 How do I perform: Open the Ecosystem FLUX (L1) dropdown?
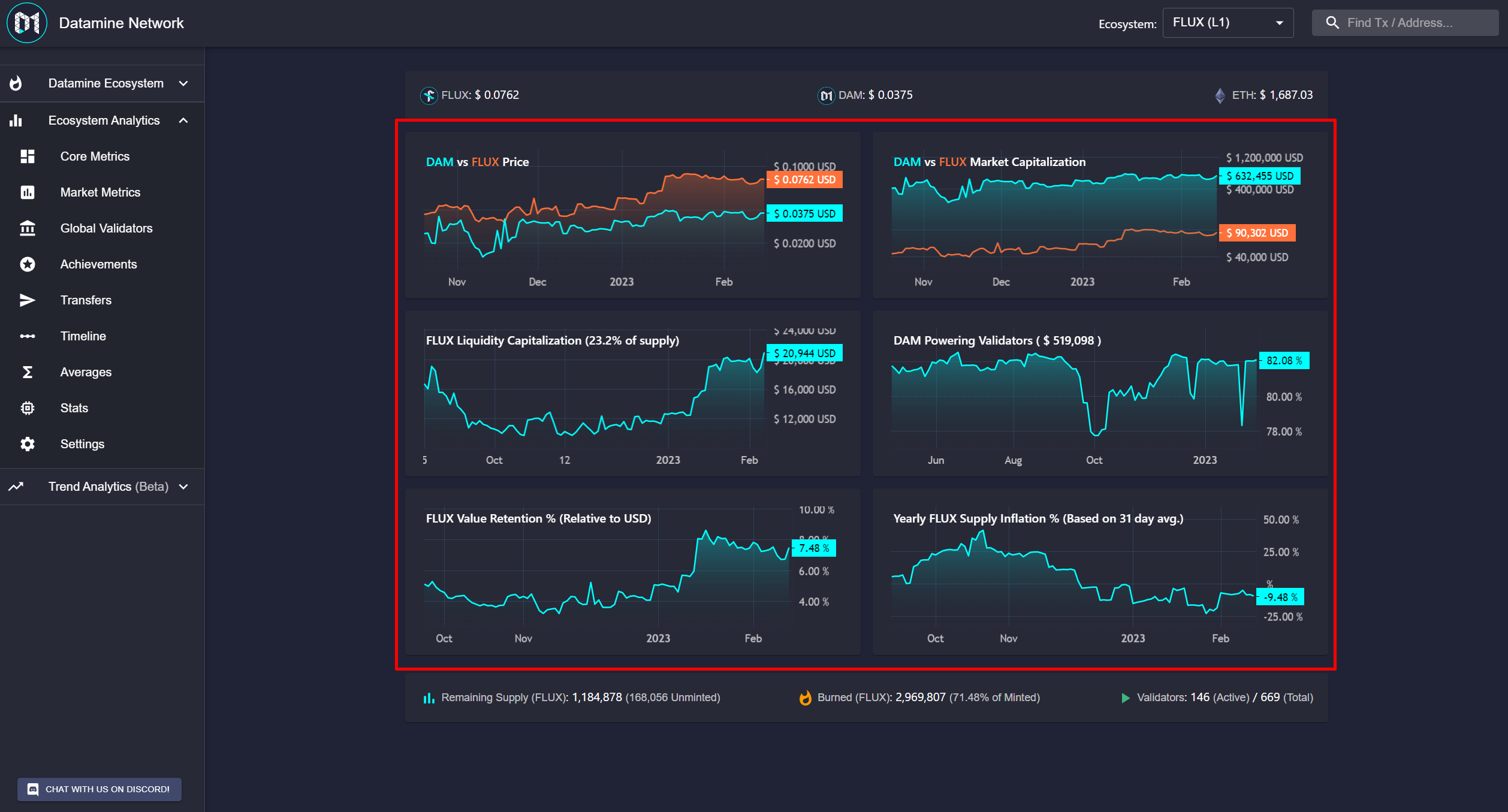coord(1228,23)
